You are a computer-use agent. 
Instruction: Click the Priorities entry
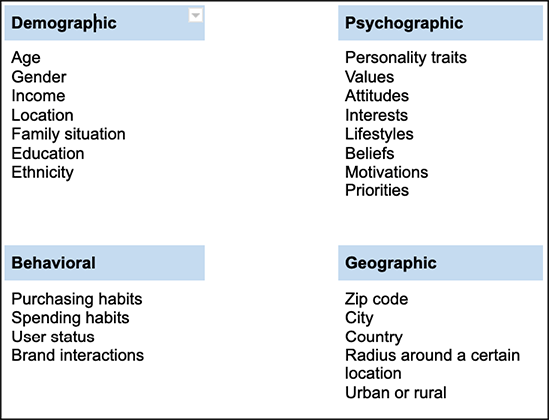tap(377, 190)
